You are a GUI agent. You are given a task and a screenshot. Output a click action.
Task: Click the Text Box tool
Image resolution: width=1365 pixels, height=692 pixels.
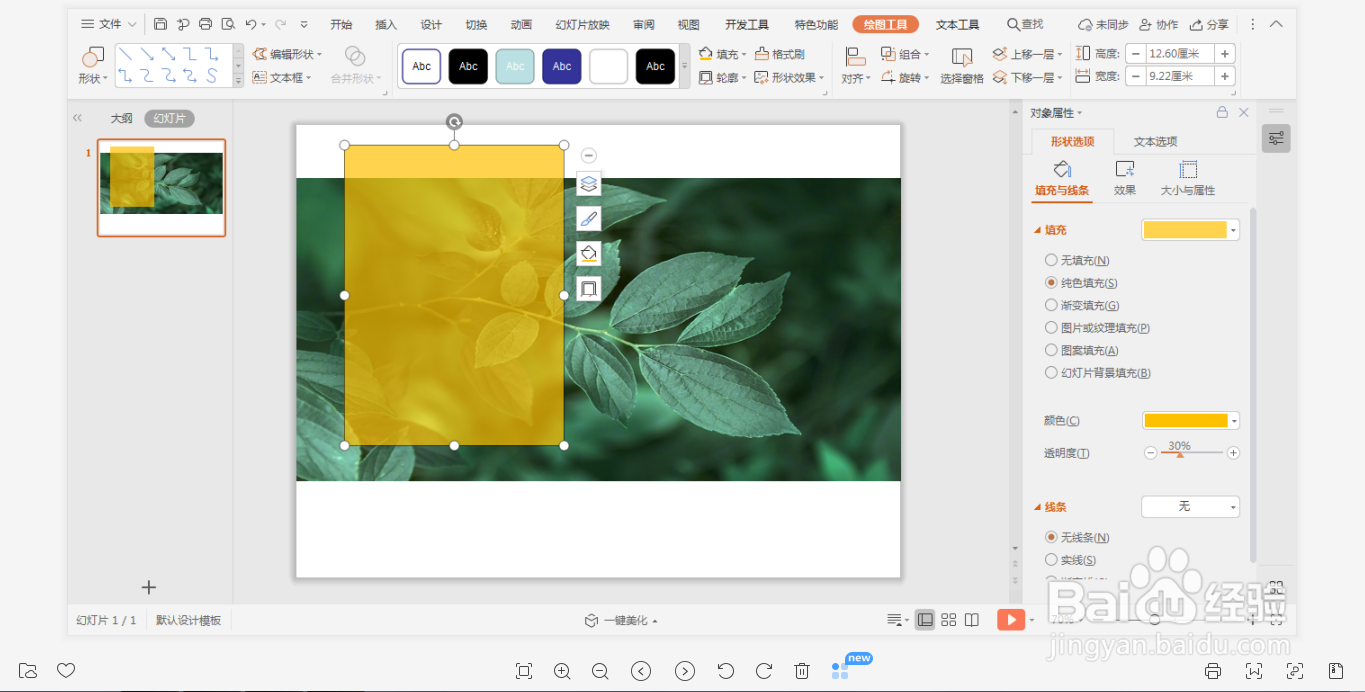click(282, 77)
